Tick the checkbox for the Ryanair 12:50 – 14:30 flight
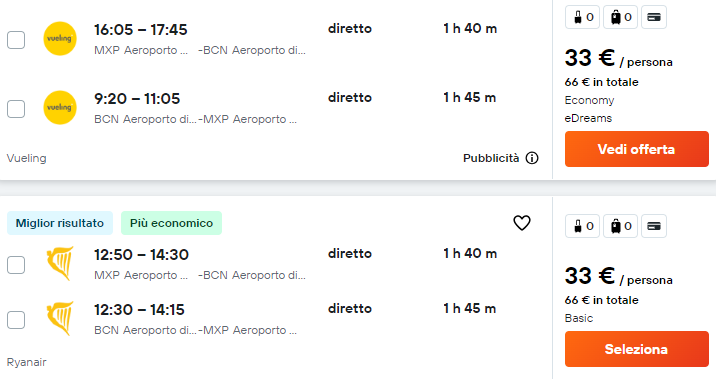 (x=16, y=265)
